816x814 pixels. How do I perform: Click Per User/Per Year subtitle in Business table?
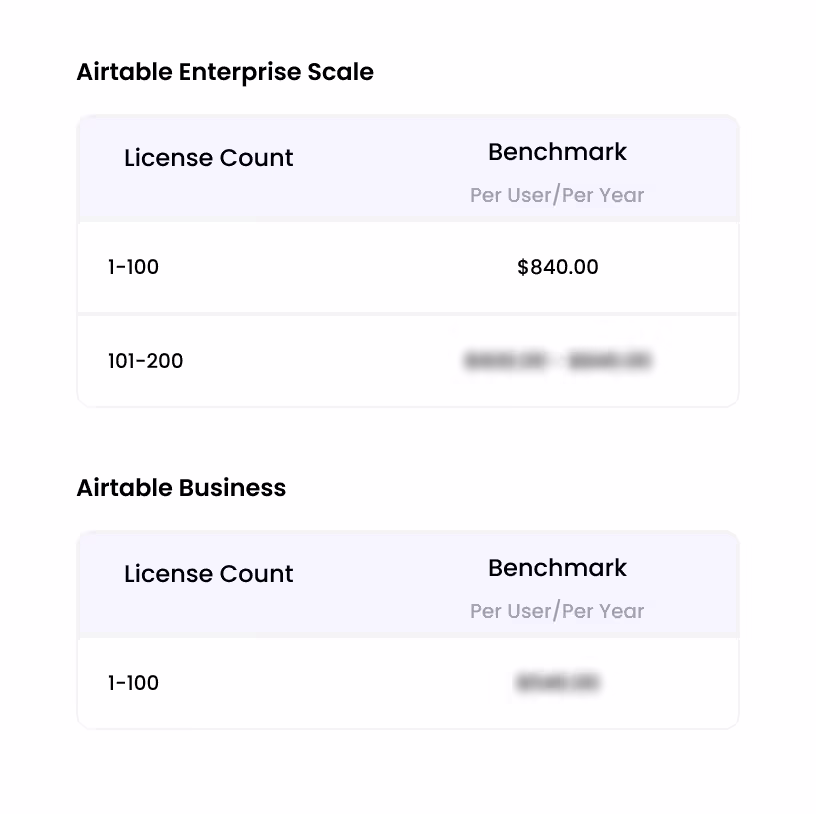[x=557, y=611]
